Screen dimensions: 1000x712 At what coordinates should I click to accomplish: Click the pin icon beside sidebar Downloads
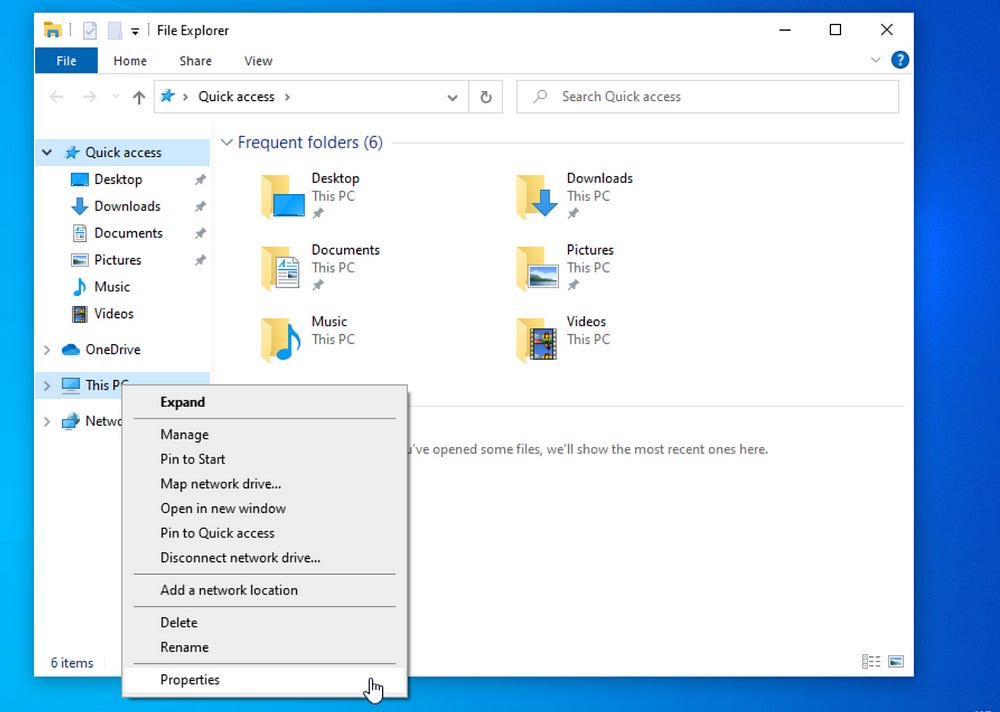[200, 207]
